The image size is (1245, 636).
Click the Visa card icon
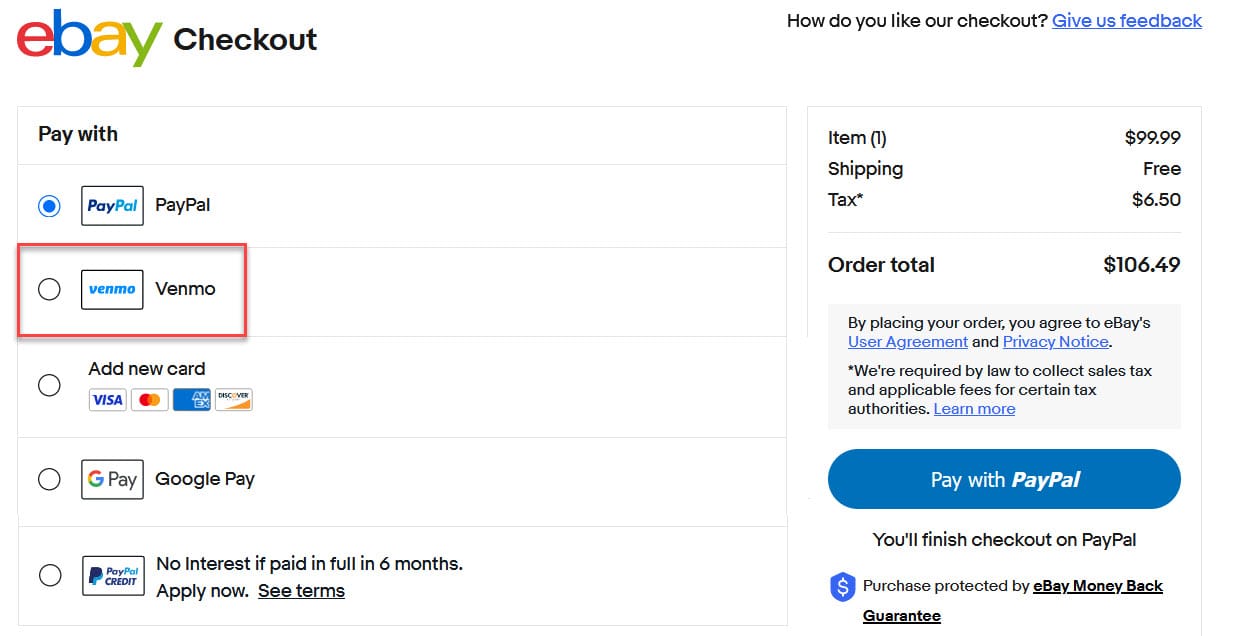[x=107, y=400]
